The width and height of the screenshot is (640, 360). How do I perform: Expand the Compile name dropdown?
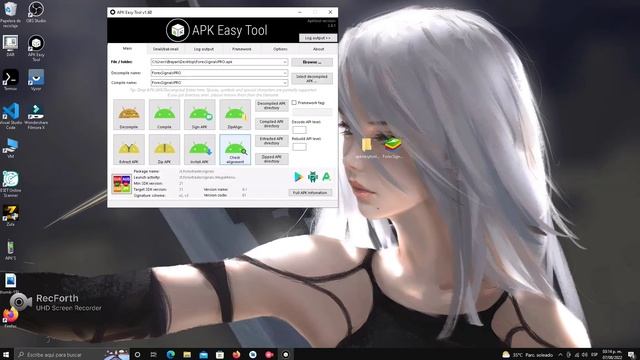pyautogui.click(x=285, y=82)
